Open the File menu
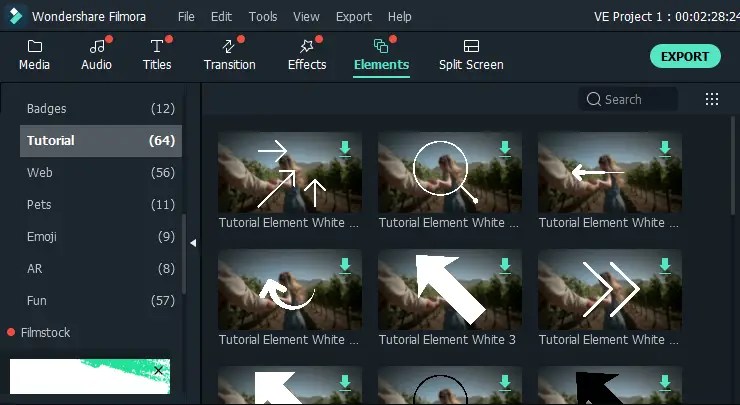Viewport: 740px width, 405px height. pos(186,17)
